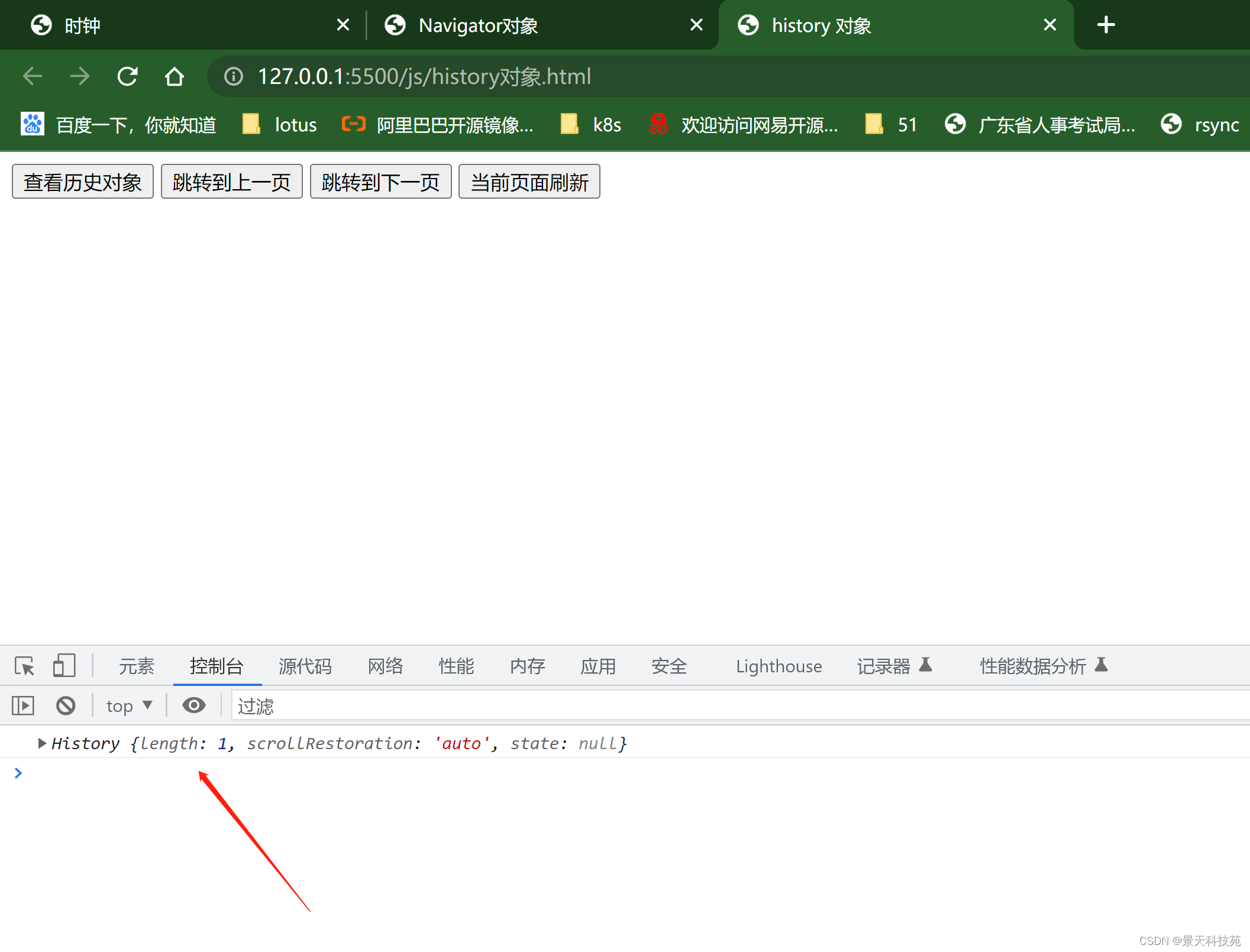Open a new tab with plus icon
The height and width of the screenshot is (952, 1250).
pyautogui.click(x=1106, y=25)
